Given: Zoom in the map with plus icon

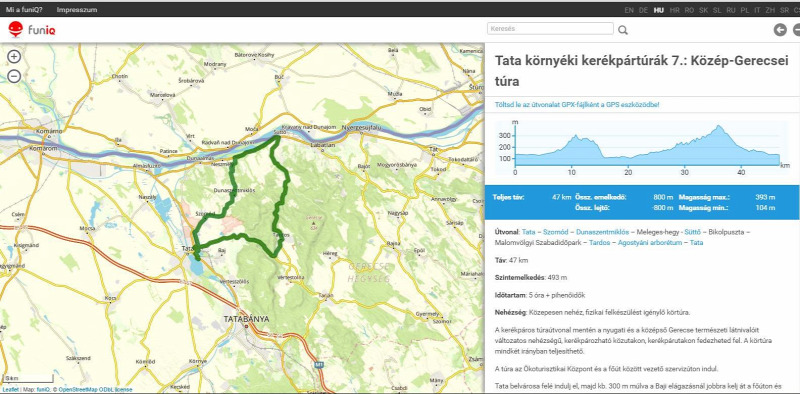Looking at the screenshot, I should 14,57.
